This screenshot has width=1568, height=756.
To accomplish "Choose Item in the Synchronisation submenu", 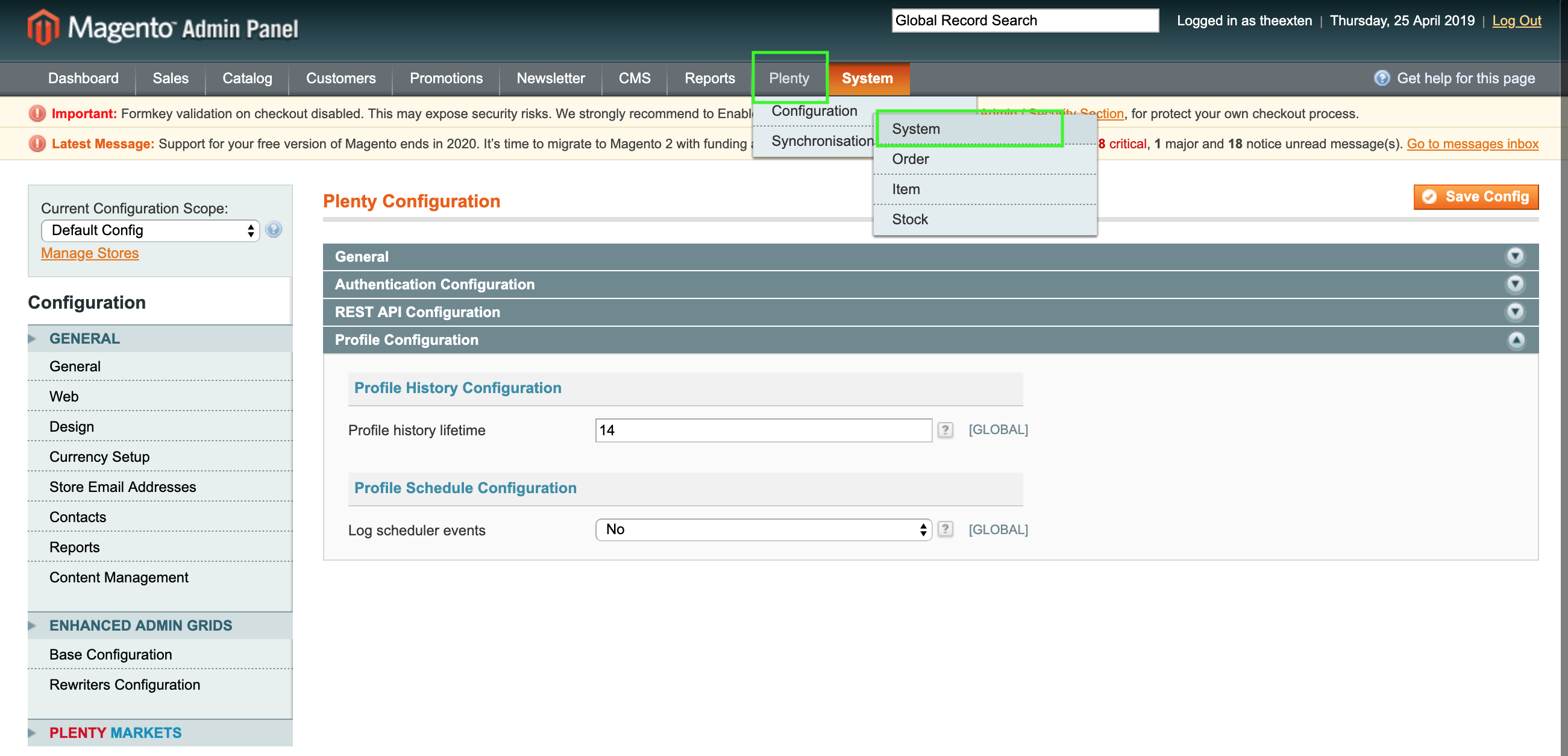I will [985, 189].
